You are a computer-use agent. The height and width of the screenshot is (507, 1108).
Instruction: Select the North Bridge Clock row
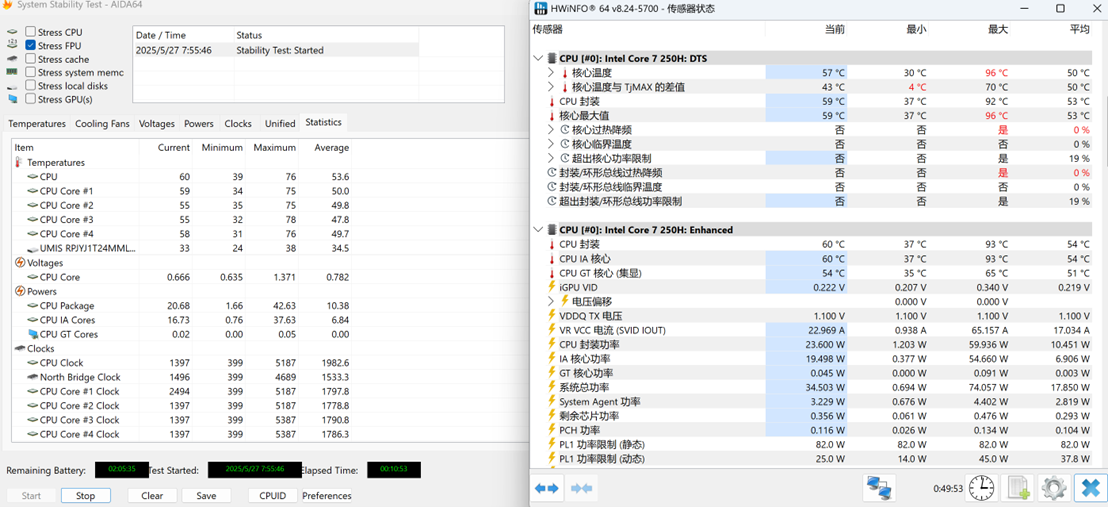[x=182, y=377]
